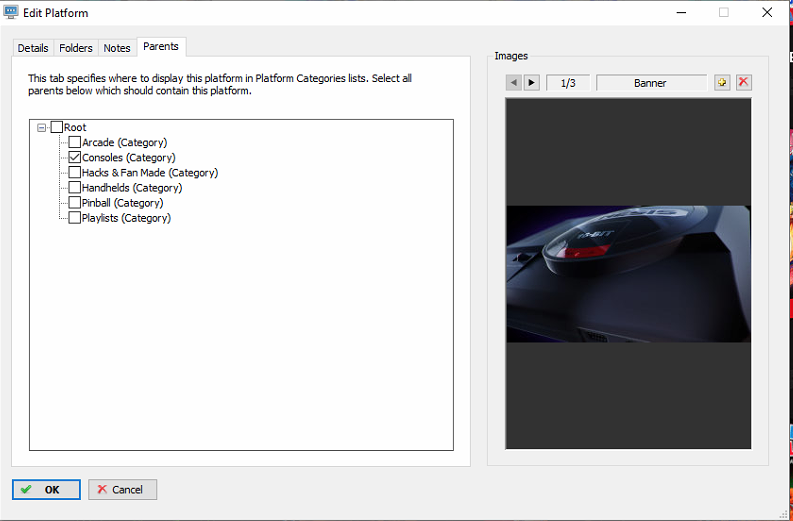Image resolution: width=793 pixels, height=521 pixels.
Task: Select the Parents tab
Action: click(x=161, y=47)
